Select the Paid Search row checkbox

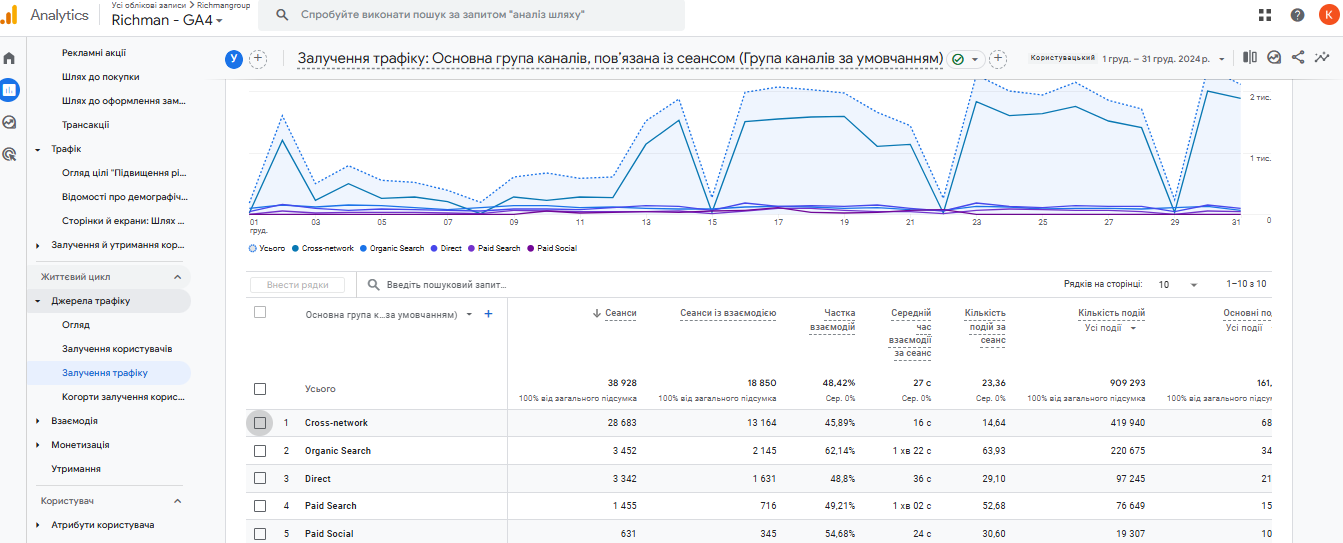tap(260, 506)
